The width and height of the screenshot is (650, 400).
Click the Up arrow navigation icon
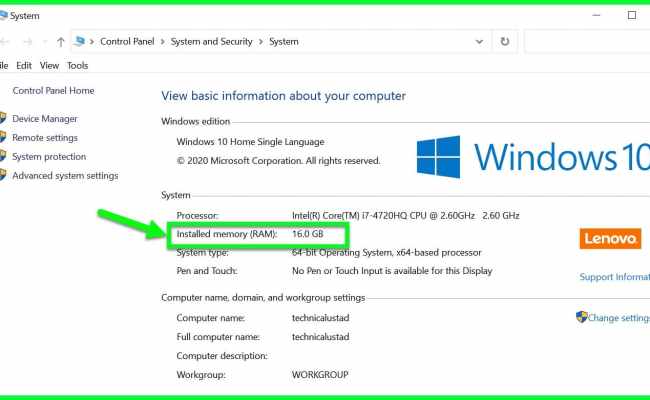[x=61, y=41]
